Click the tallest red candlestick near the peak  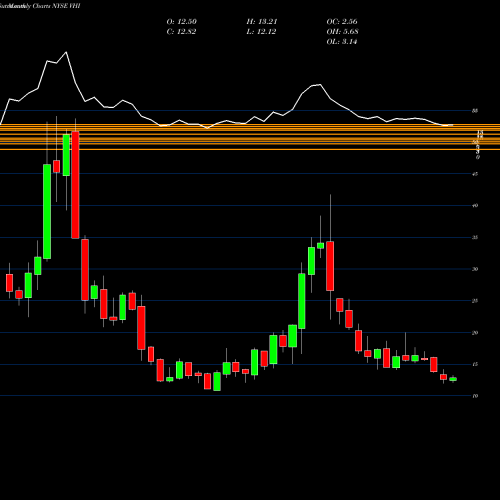(x=76, y=185)
